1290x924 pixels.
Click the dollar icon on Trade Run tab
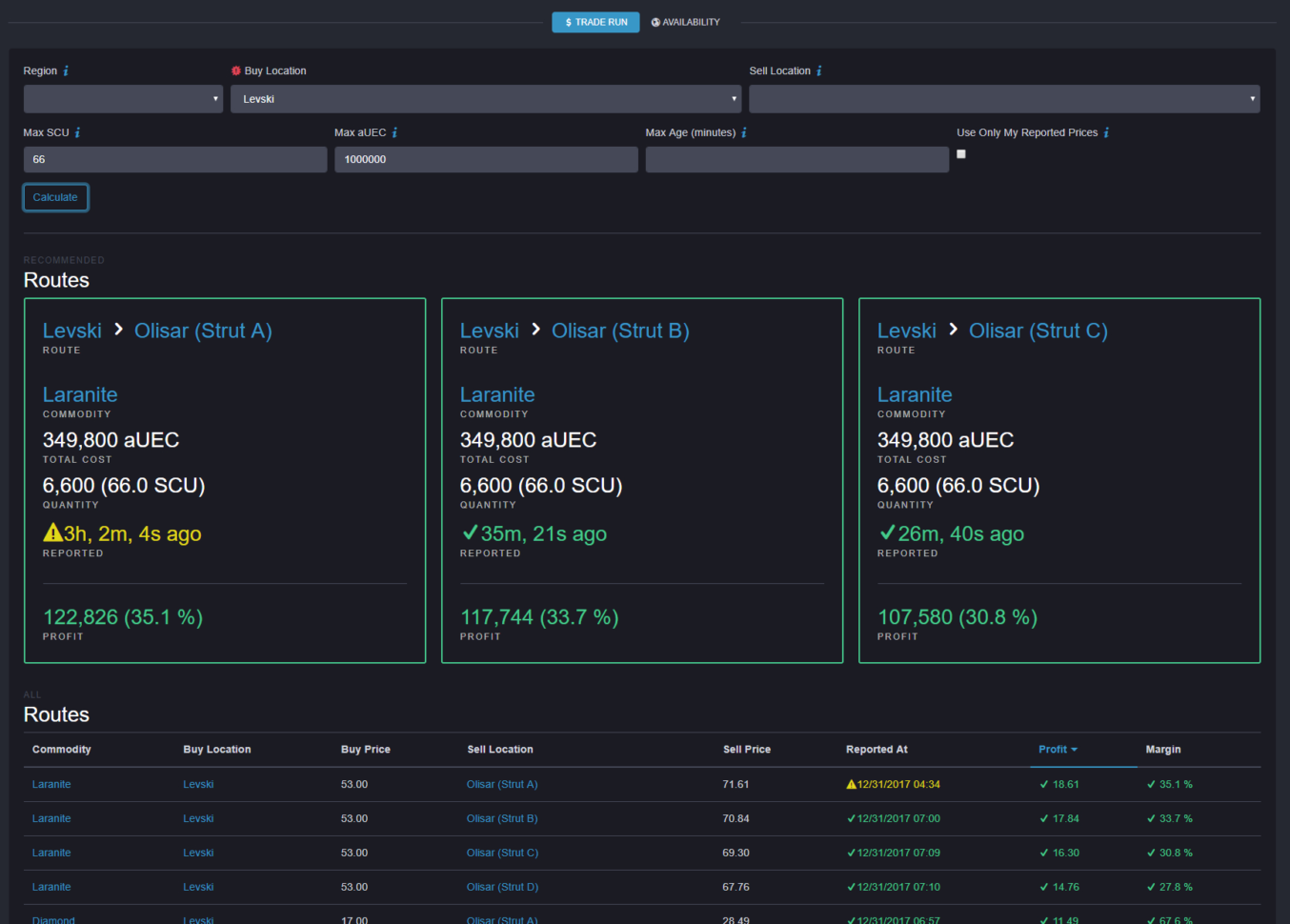pyautogui.click(x=569, y=22)
